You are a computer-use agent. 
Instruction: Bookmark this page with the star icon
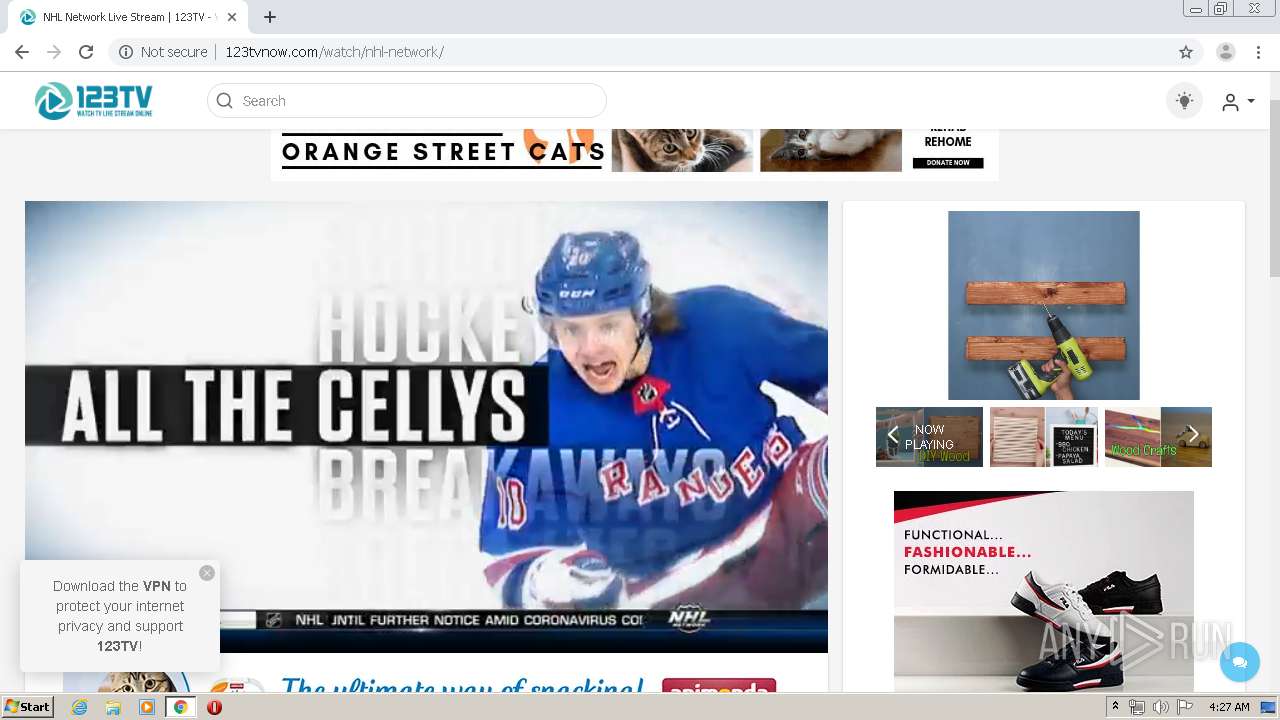[x=1186, y=52]
